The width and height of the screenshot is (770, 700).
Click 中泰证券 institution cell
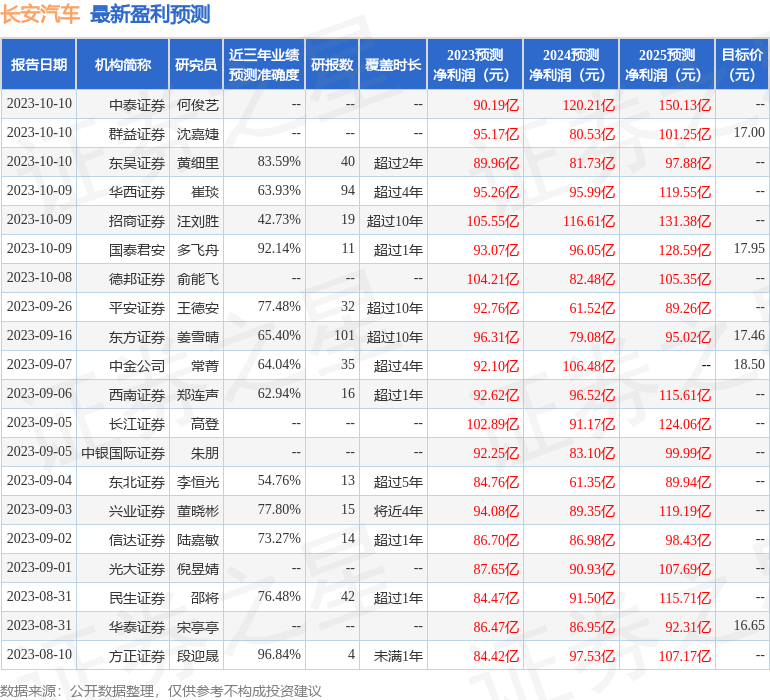point(137,105)
